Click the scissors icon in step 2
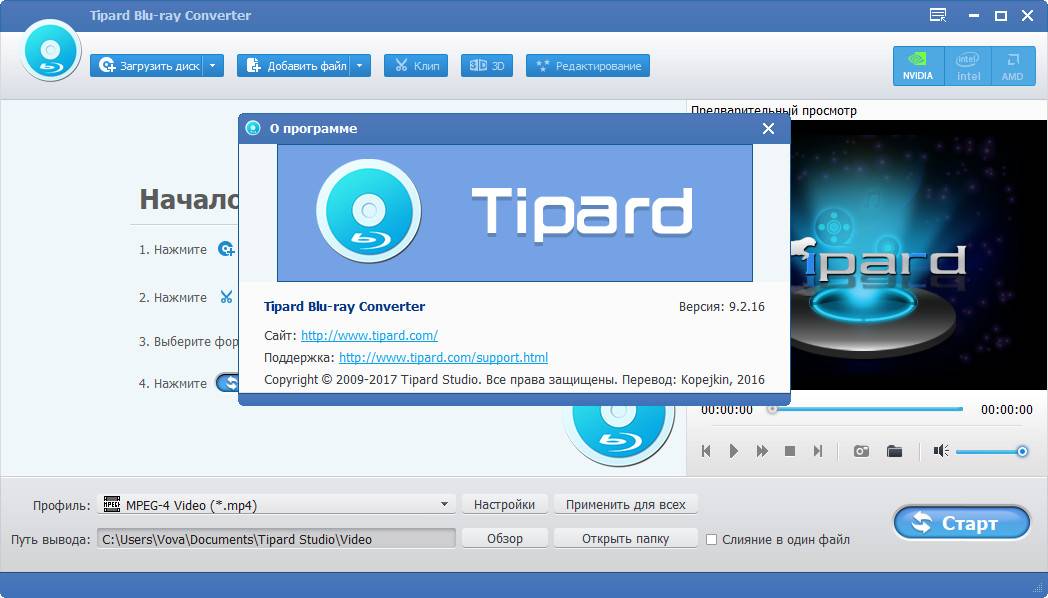 pos(227,297)
